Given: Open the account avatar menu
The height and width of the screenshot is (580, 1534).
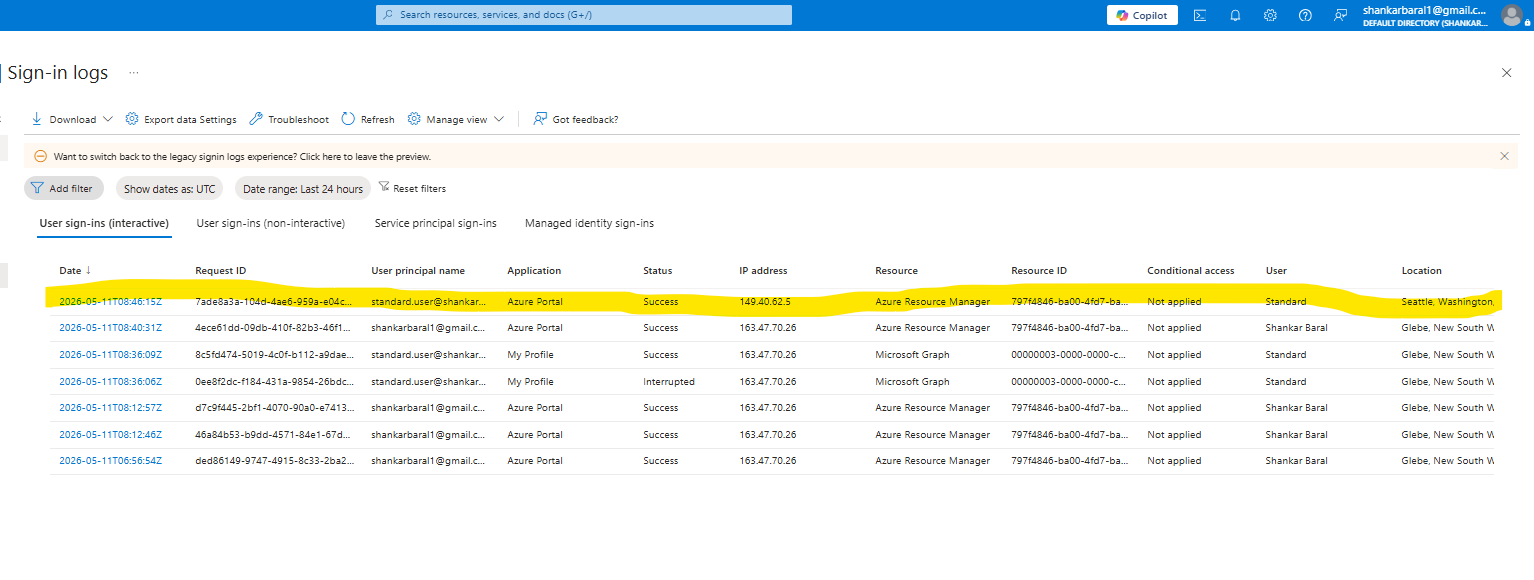Looking at the screenshot, I should click(x=1511, y=15).
